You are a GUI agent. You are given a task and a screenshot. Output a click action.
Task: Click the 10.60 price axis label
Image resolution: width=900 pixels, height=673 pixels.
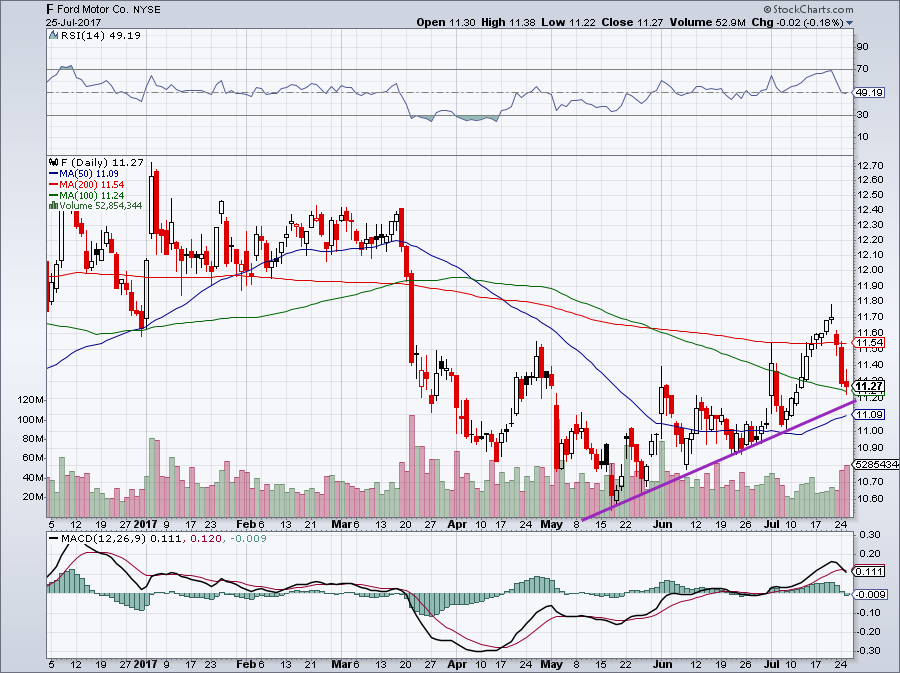869,499
